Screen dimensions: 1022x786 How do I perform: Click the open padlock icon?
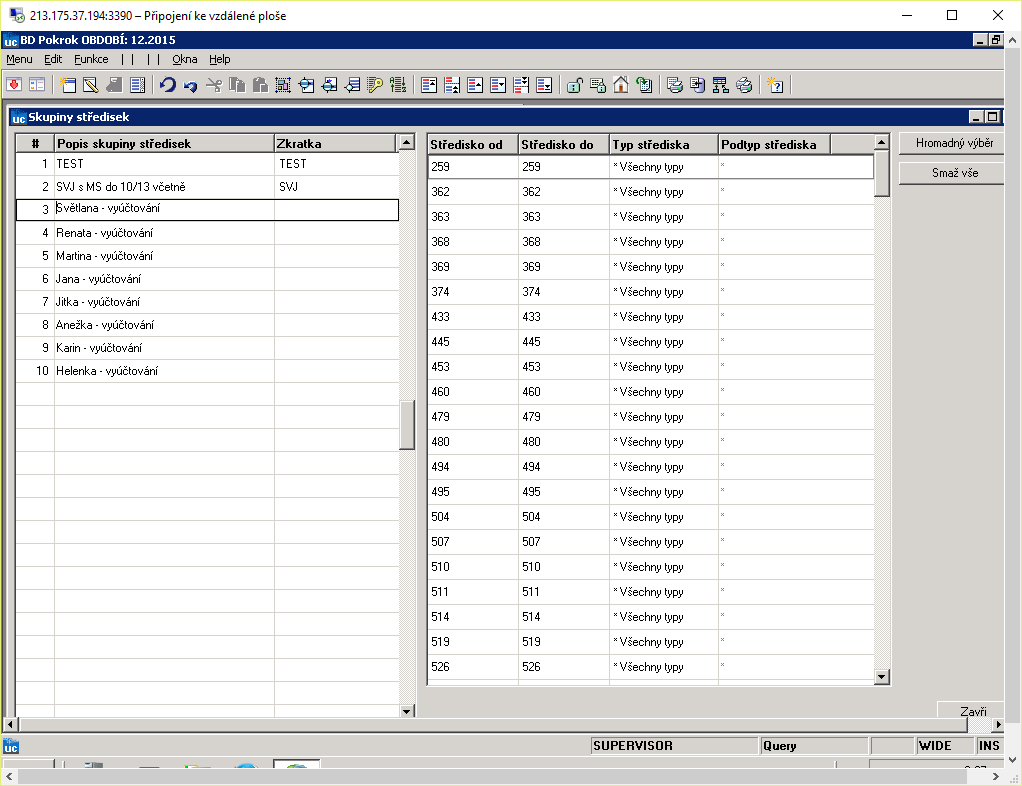click(574, 85)
